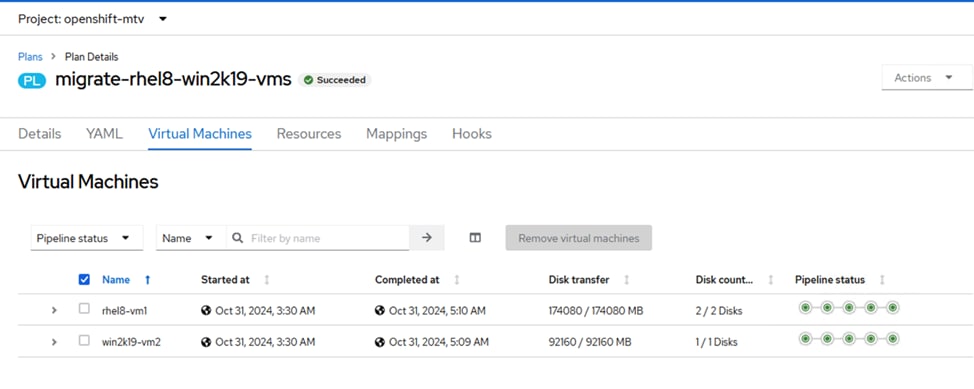Sort by the Name column header
Image resolution: width=974 pixels, height=389 pixels.
coord(116,280)
